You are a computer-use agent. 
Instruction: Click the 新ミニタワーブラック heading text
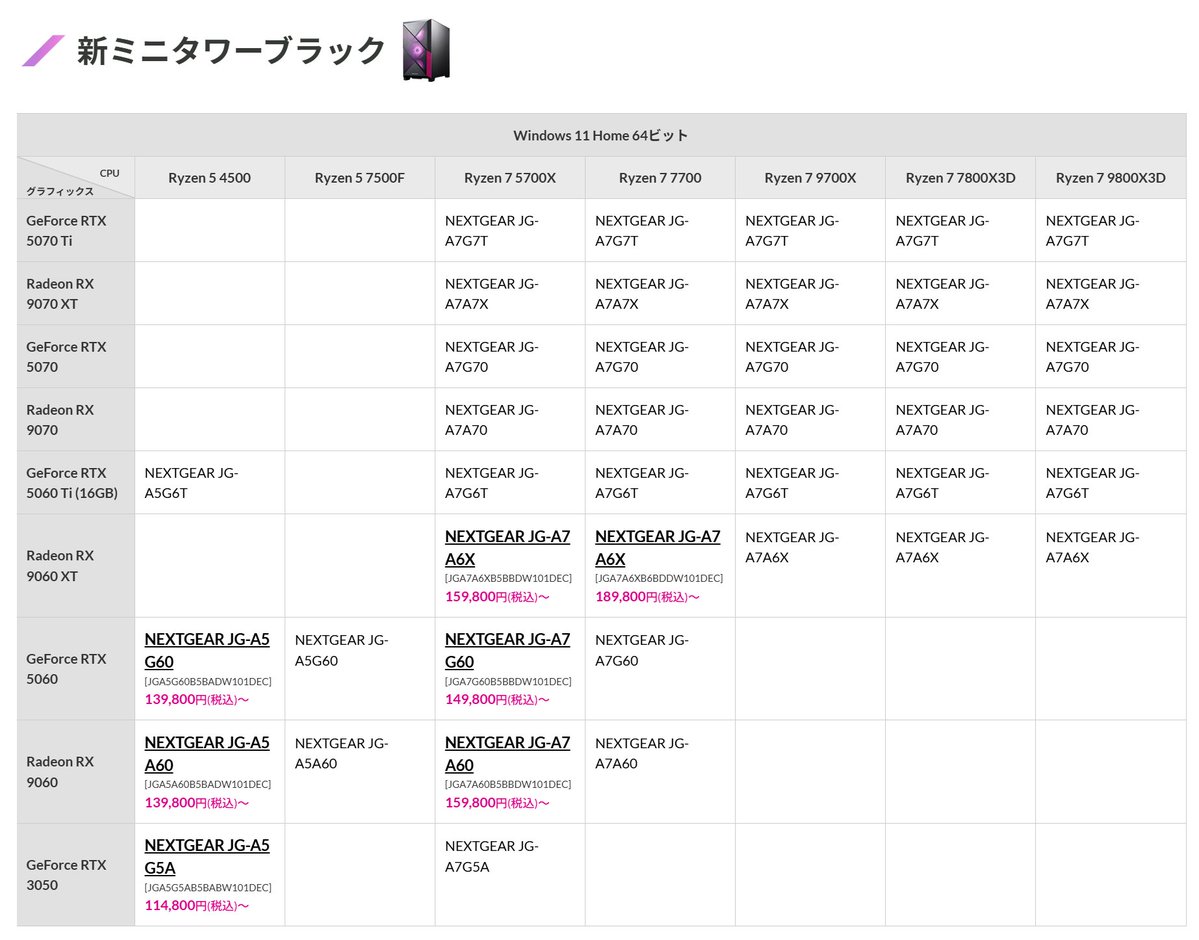232,48
